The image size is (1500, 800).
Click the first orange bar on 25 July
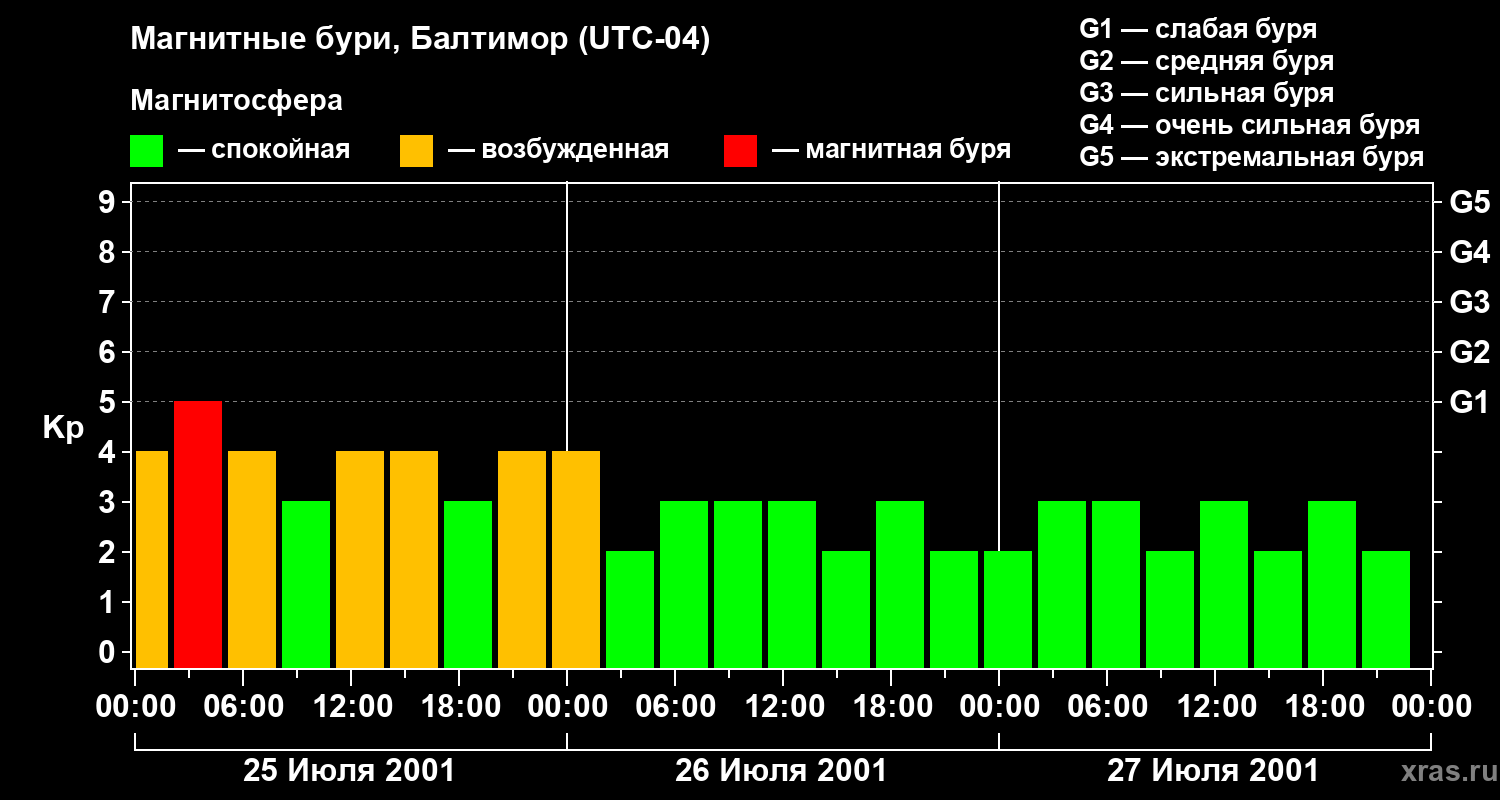click(x=151, y=559)
